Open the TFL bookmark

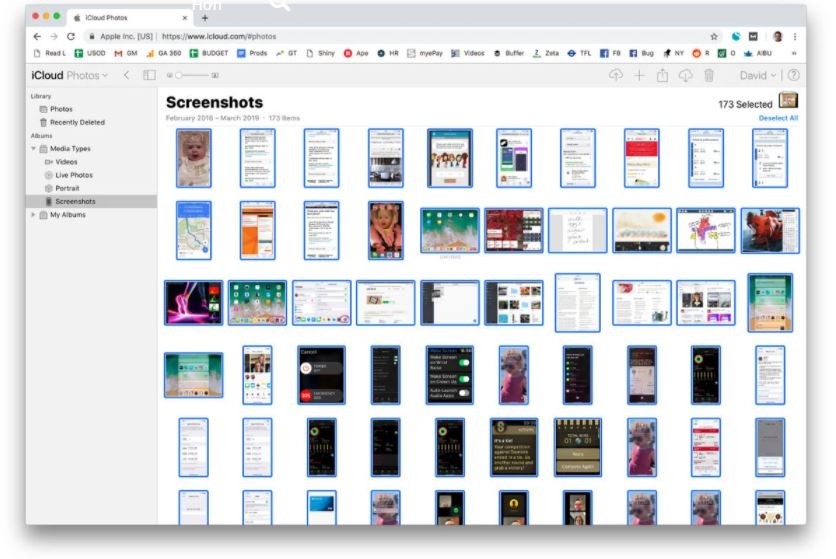[580, 53]
